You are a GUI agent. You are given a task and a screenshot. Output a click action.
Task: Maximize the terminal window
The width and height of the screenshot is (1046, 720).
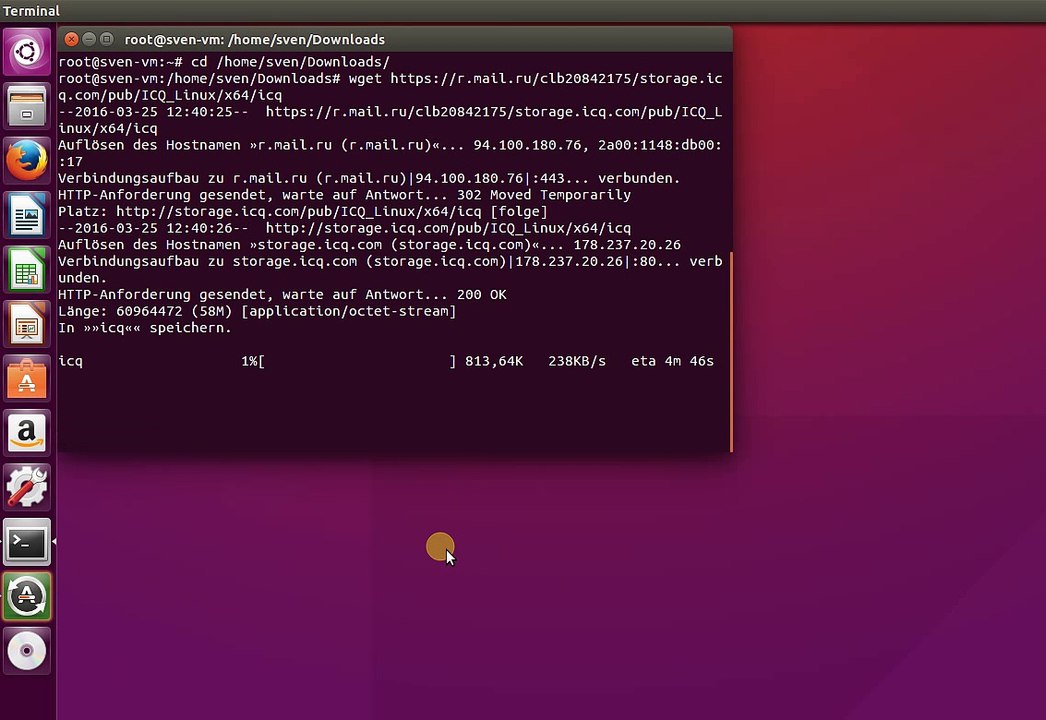coord(106,39)
